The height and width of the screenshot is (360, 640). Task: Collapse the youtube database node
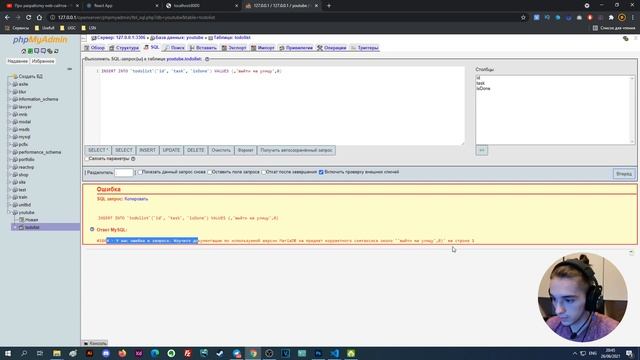10,213
